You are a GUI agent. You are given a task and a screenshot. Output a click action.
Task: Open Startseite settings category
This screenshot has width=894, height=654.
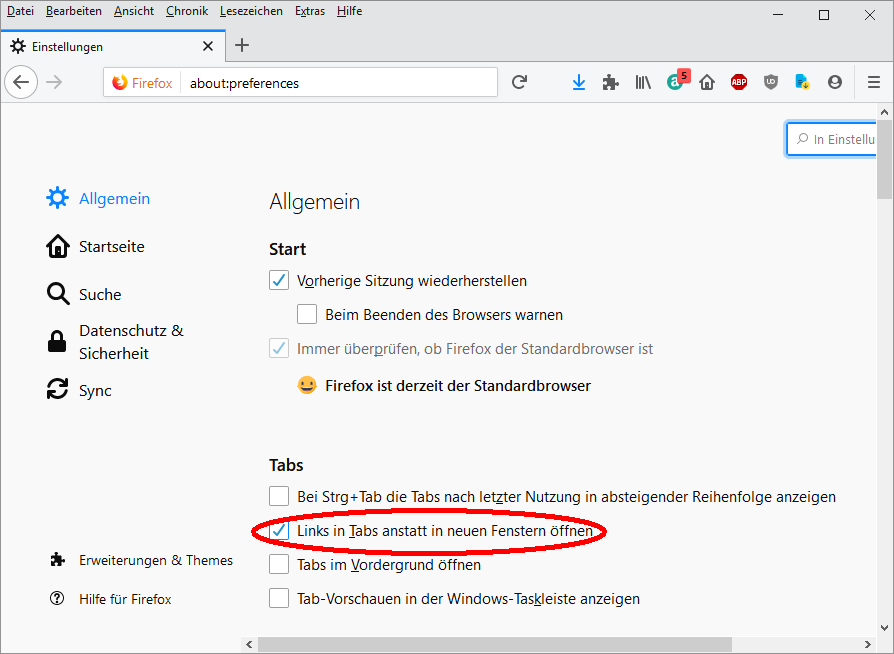[95, 246]
